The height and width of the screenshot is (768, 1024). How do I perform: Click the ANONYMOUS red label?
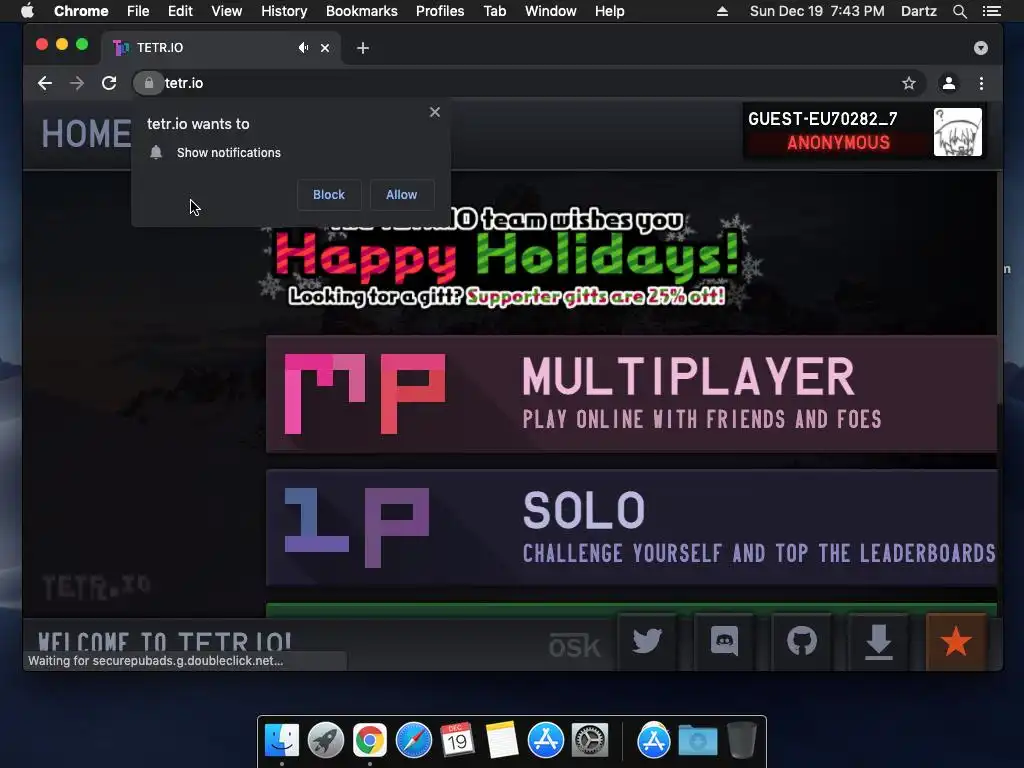pos(839,142)
